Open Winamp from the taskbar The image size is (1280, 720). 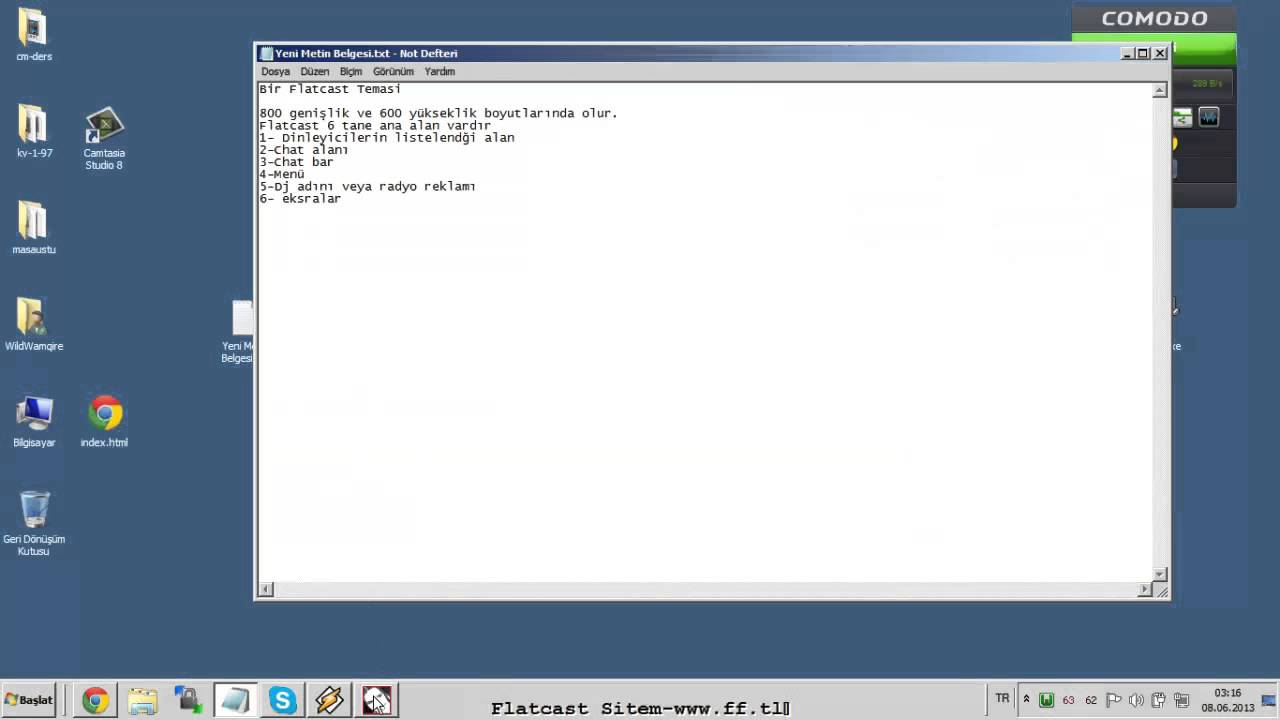(x=329, y=701)
